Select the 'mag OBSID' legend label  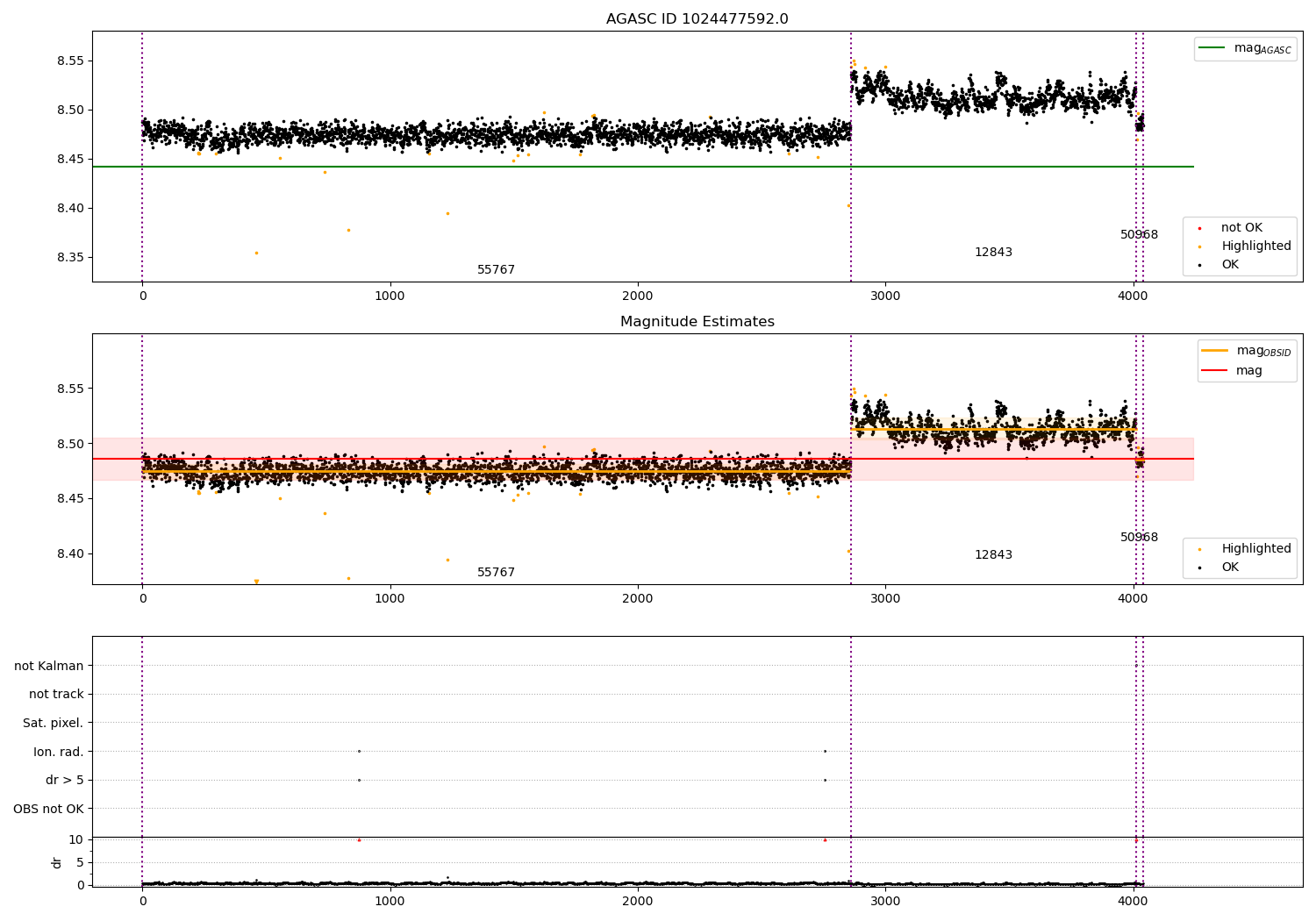point(1264,351)
